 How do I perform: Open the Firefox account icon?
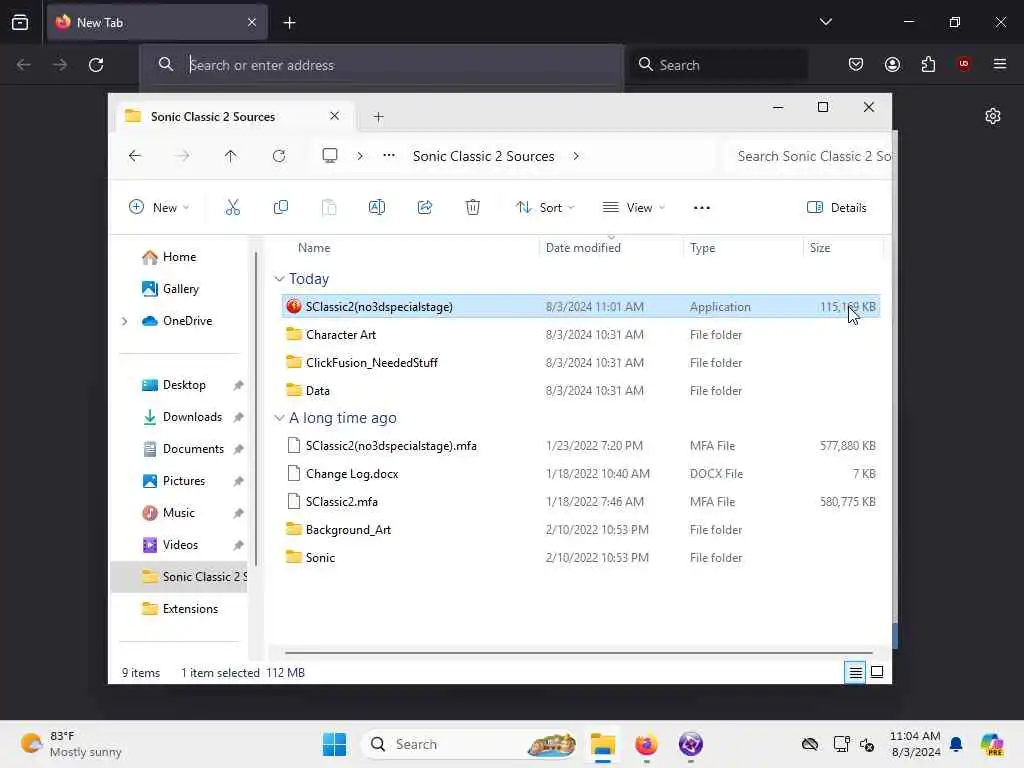(892, 64)
